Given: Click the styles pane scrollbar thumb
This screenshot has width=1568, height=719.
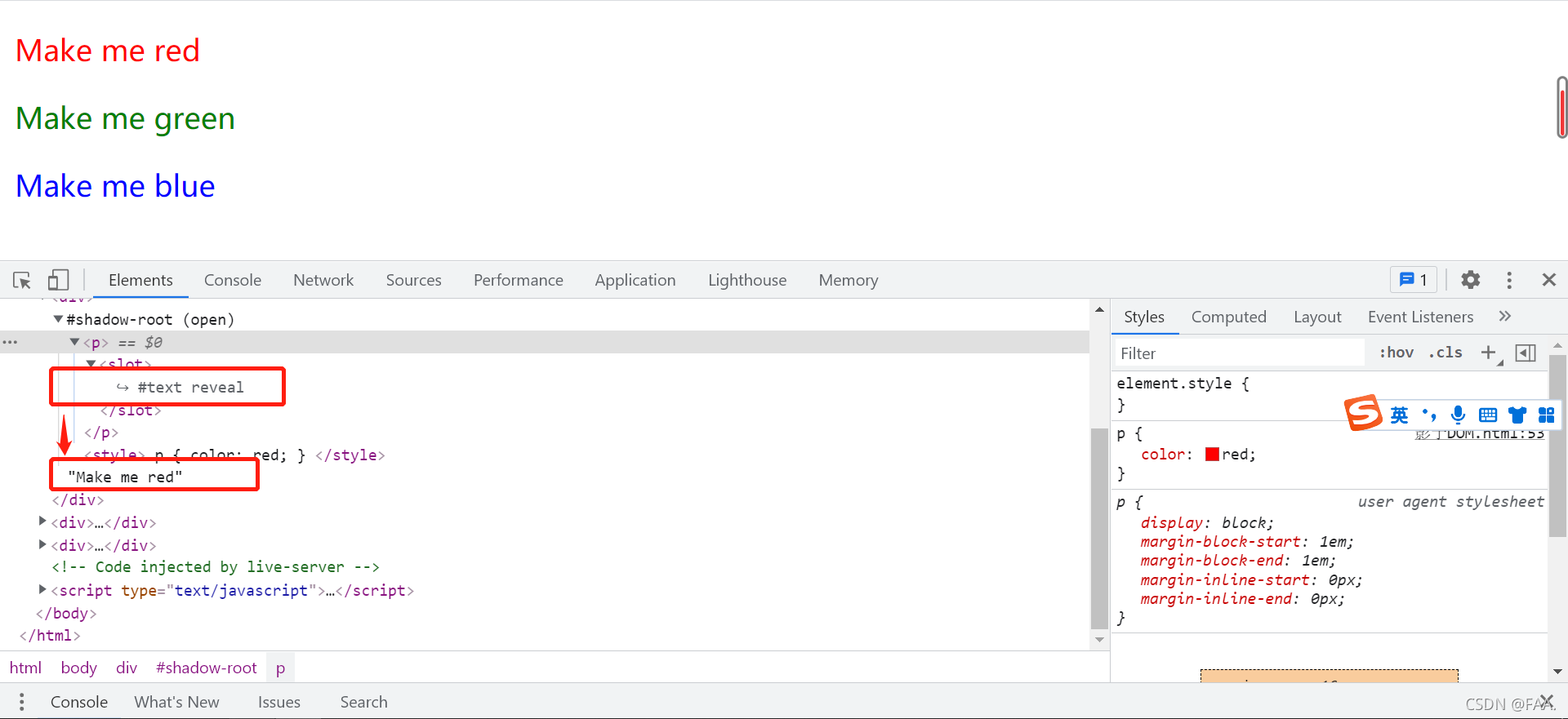Looking at the screenshot, I should [x=1557, y=446].
